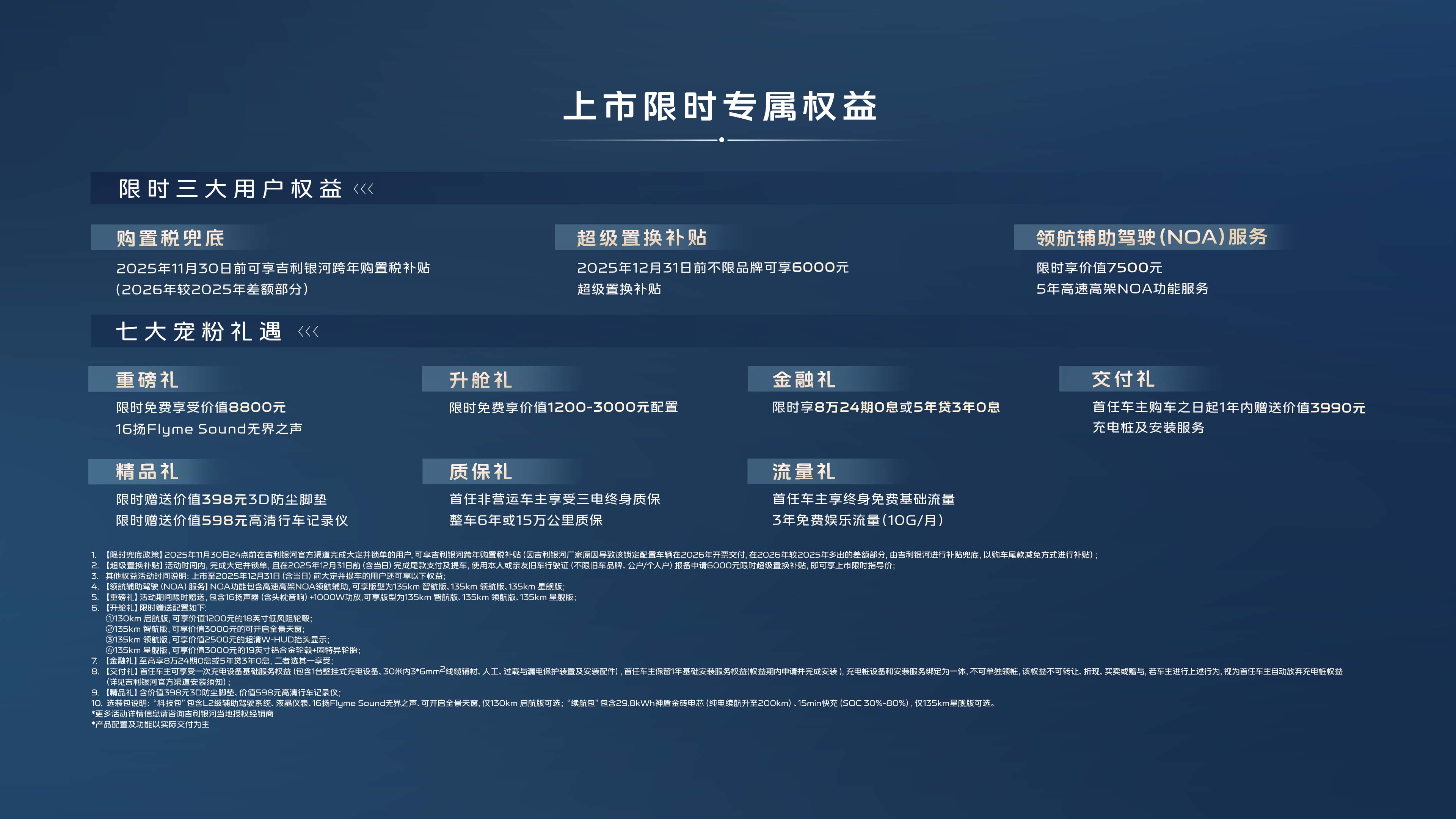Click the 6000元 replacement subsidy text

pos(820,267)
